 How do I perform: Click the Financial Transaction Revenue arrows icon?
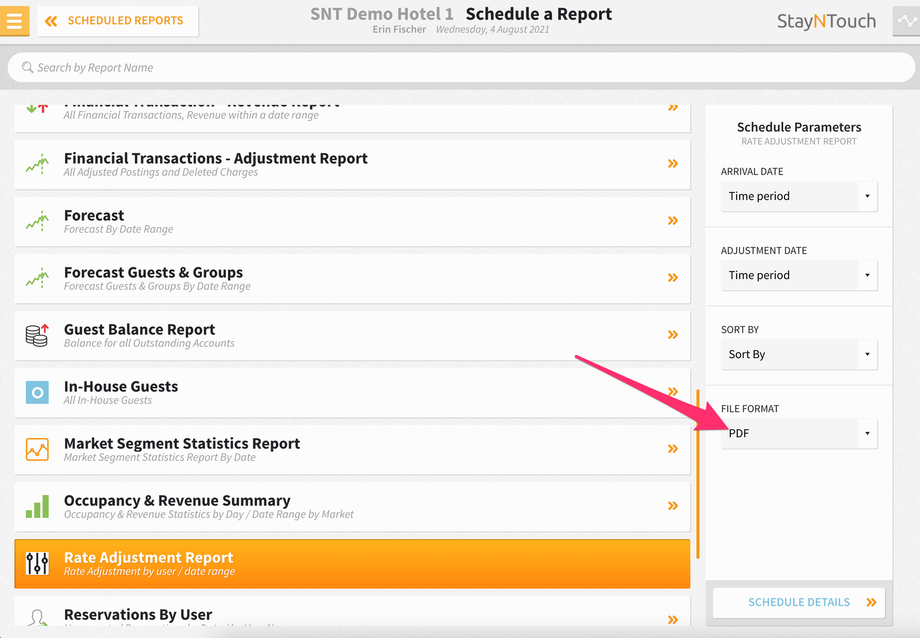[x=37, y=109]
